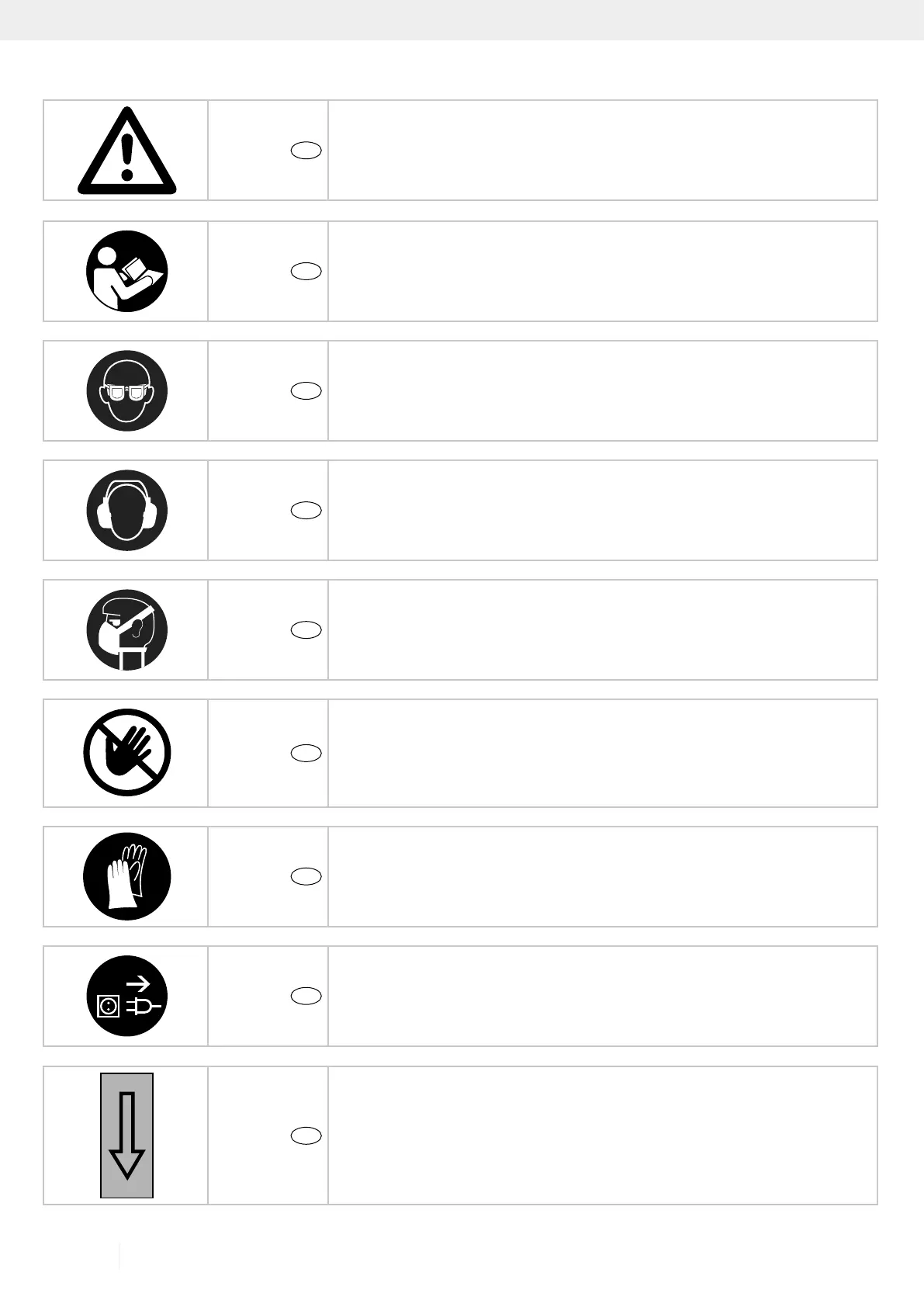
Task: Select the unplug mains plug symbol
Action: (x=126, y=996)
